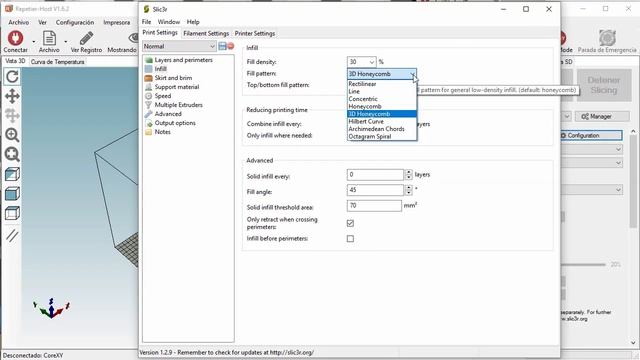640x360 pixels.
Task: Click the Conectar power icon in Repetier-Host
Action: point(16,38)
